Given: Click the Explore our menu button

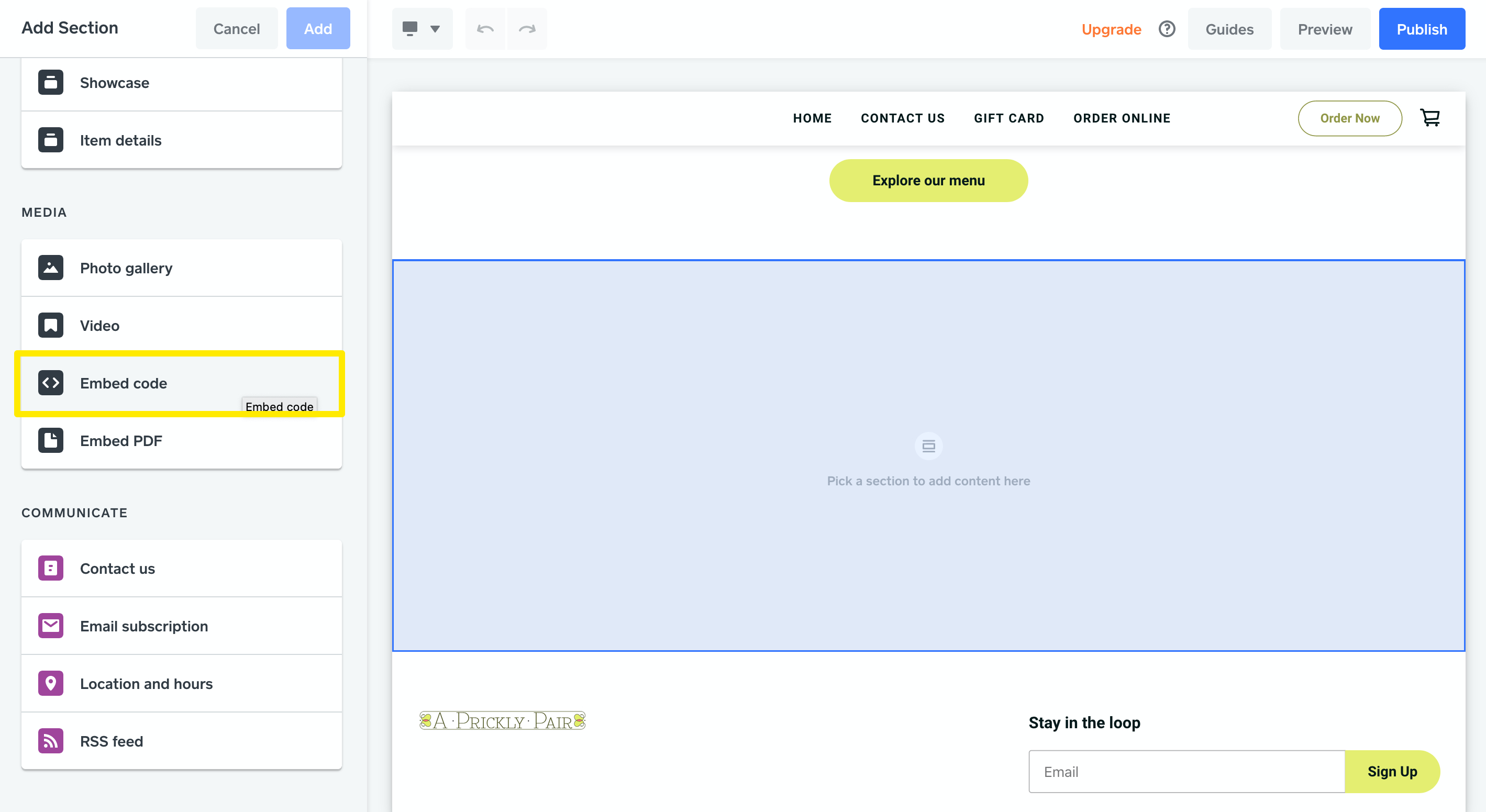Looking at the screenshot, I should tap(928, 181).
